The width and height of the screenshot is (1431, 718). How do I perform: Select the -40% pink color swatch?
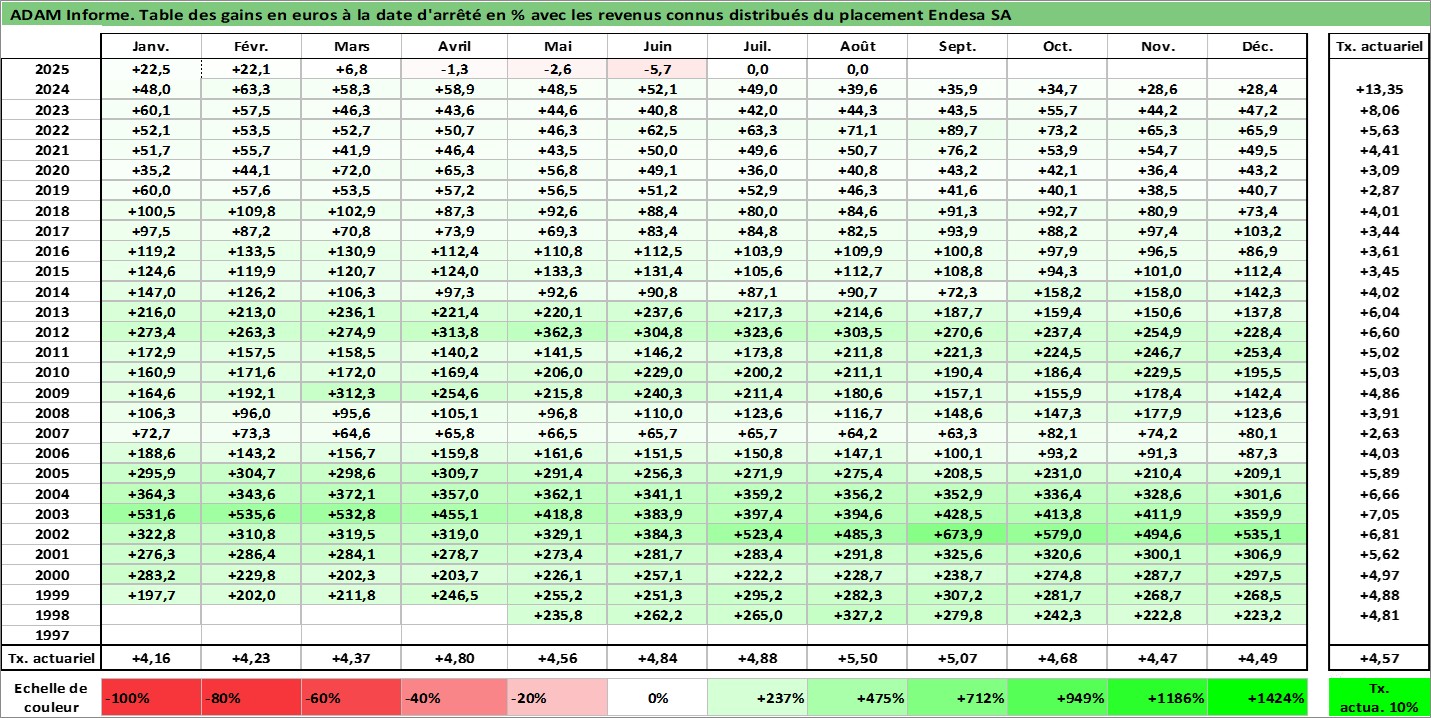pyautogui.click(x=455, y=698)
